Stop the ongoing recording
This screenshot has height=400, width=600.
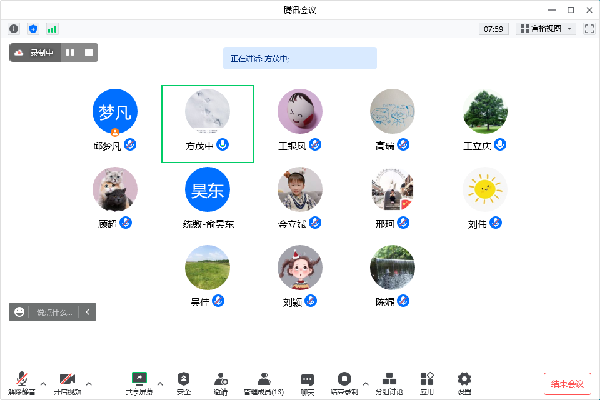[88, 52]
